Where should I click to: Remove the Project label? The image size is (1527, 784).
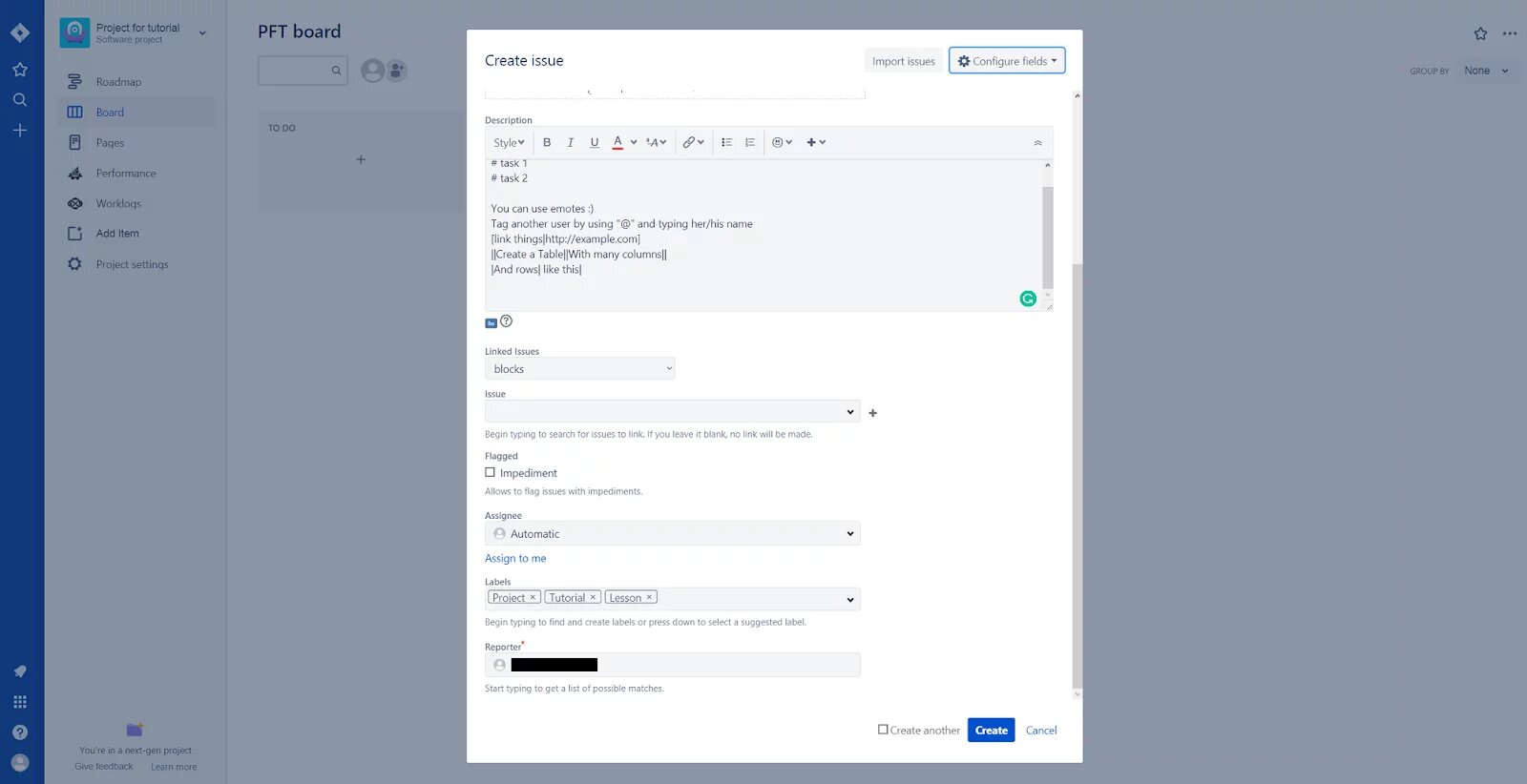(x=533, y=598)
